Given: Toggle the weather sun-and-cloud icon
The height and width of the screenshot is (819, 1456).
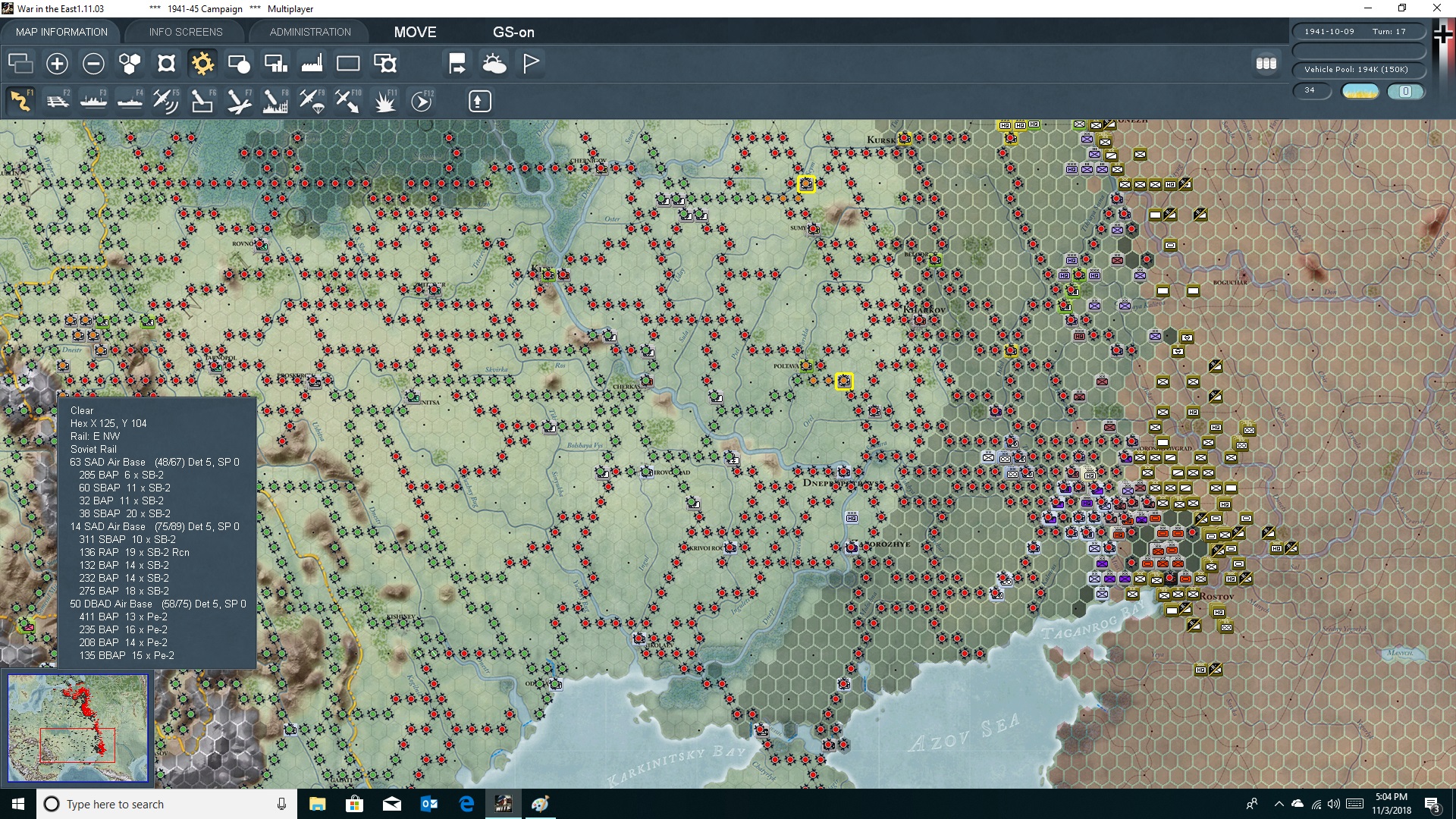Looking at the screenshot, I should [494, 63].
